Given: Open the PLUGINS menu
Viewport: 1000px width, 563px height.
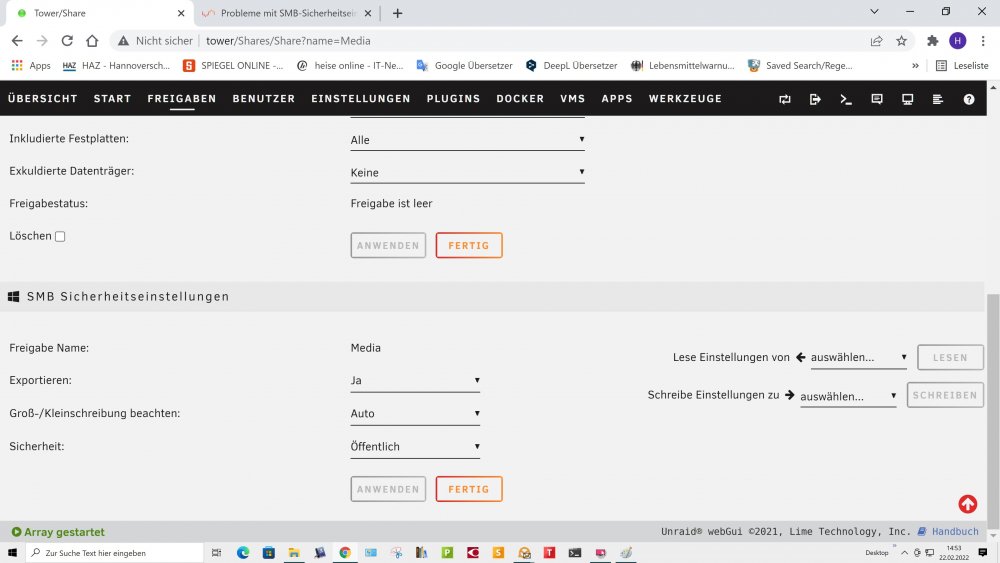Looking at the screenshot, I should (x=453, y=99).
